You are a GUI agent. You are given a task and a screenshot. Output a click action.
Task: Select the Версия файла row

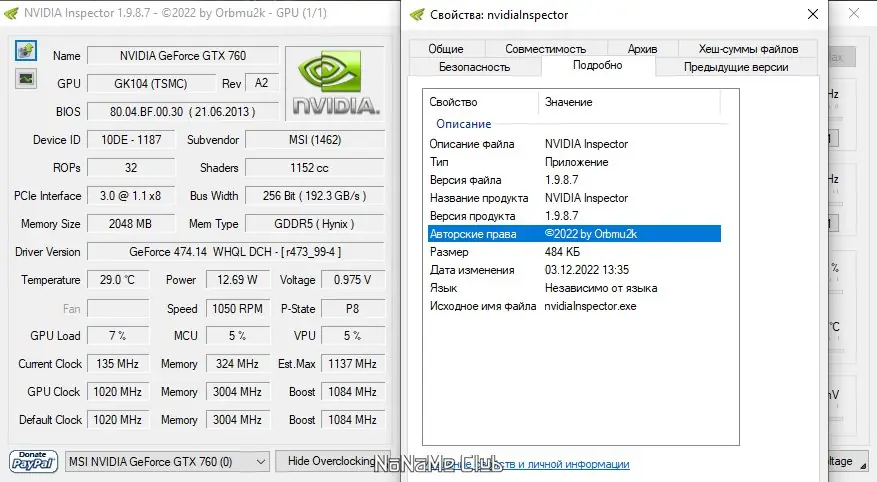(574, 180)
